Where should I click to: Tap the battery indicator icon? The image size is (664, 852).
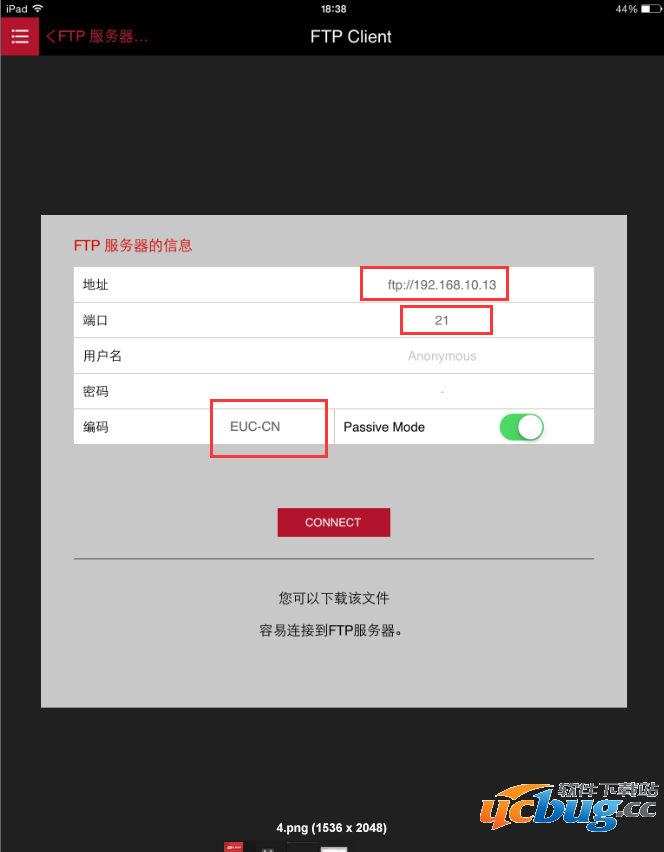(x=649, y=9)
